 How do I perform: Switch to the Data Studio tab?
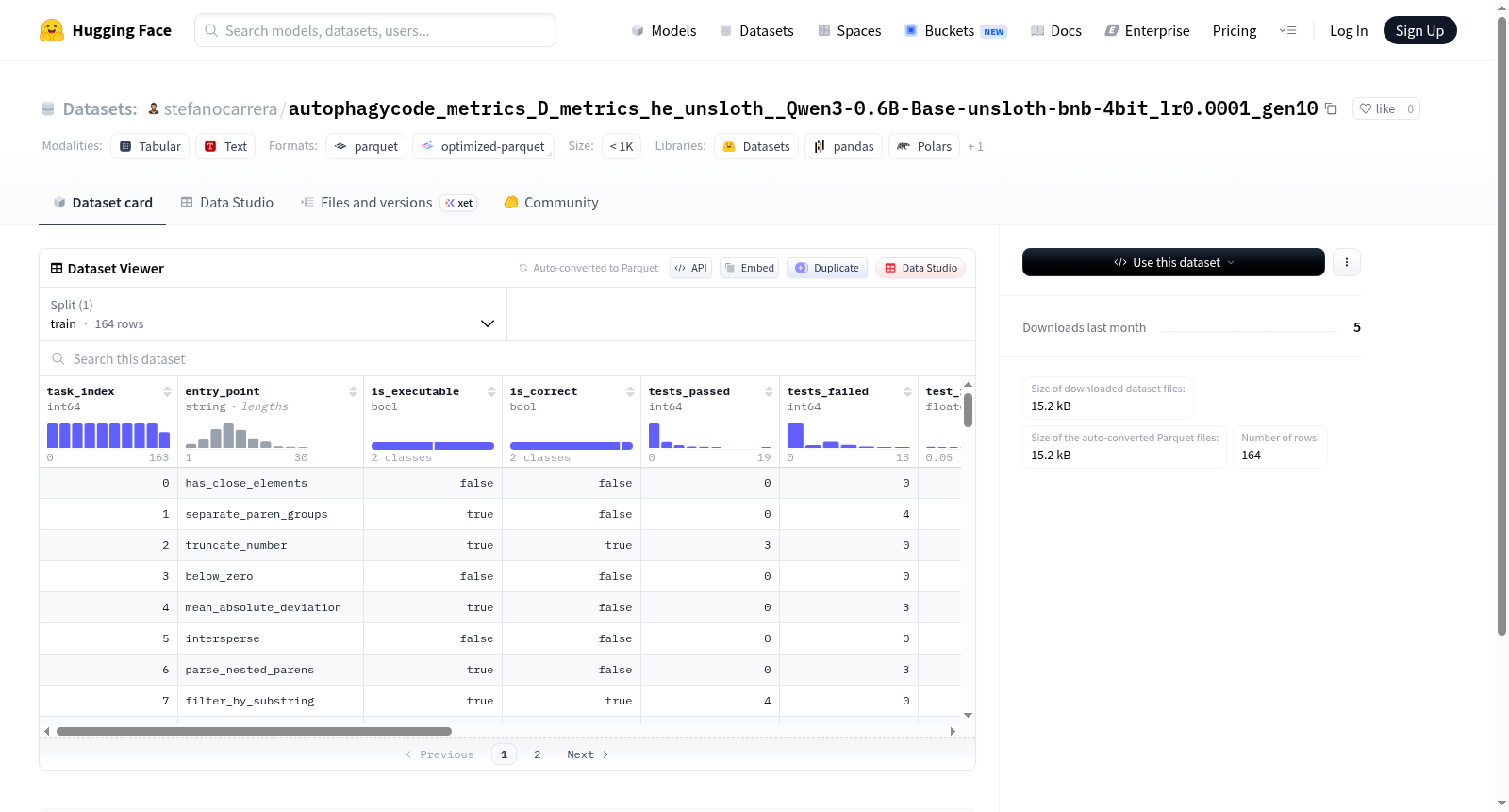(x=227, y=203)
